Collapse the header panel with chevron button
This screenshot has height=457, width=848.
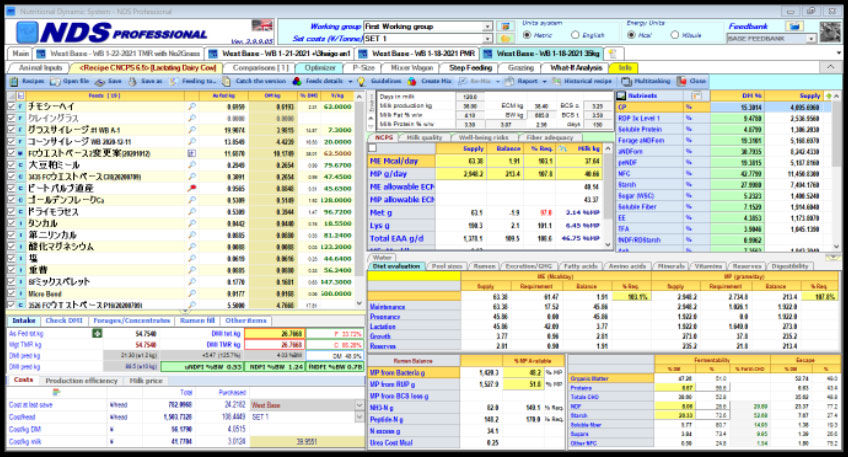click(x=830, y=67)
